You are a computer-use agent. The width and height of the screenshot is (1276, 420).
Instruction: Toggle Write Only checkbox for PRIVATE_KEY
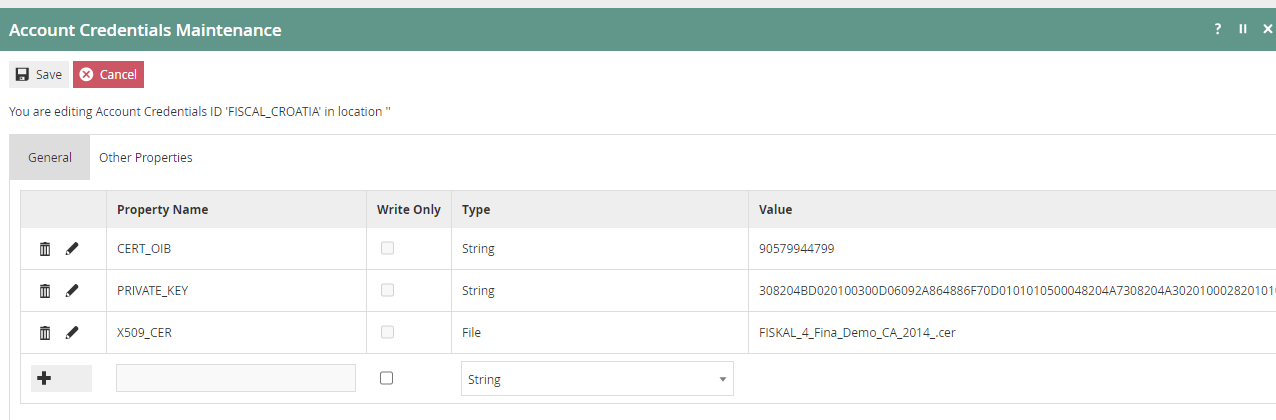pos(387,290)
